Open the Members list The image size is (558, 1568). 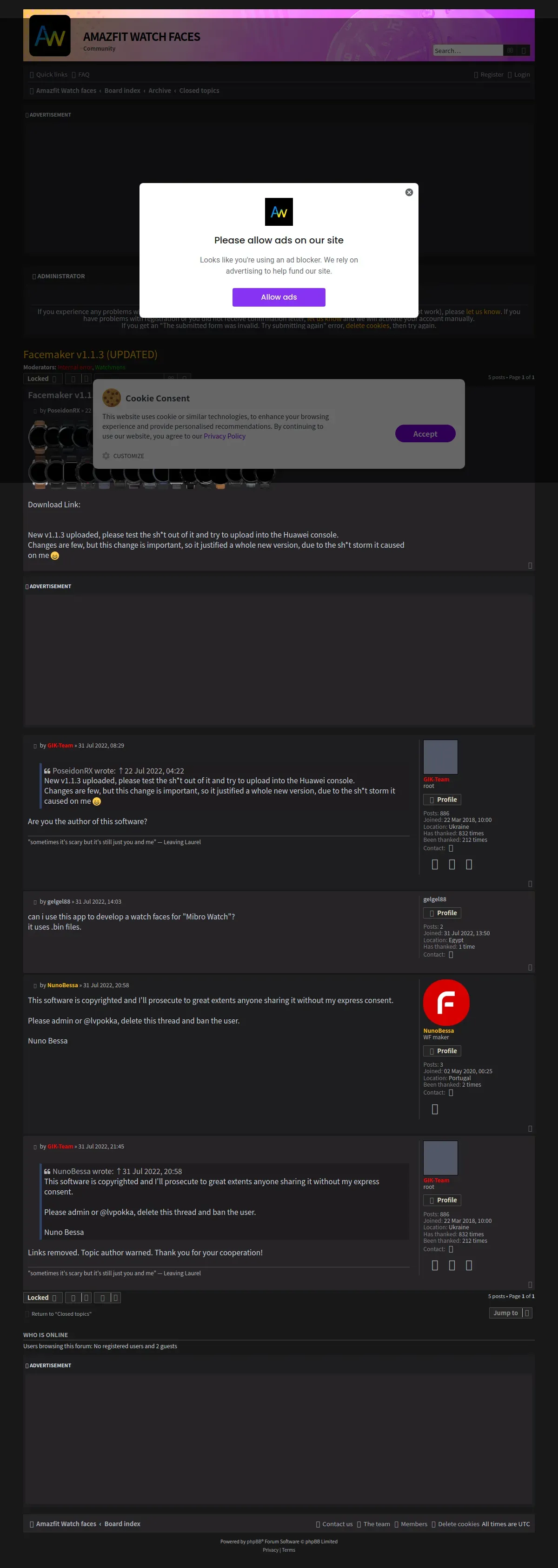411,1524
